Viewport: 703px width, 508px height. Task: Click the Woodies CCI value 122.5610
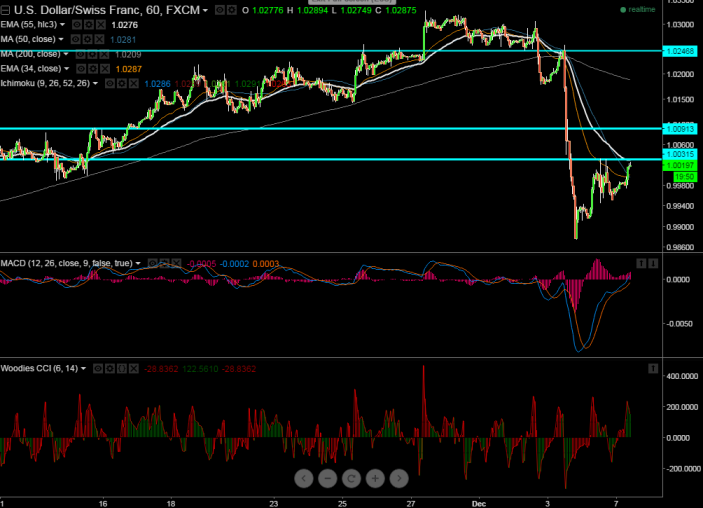pos(200,369)
